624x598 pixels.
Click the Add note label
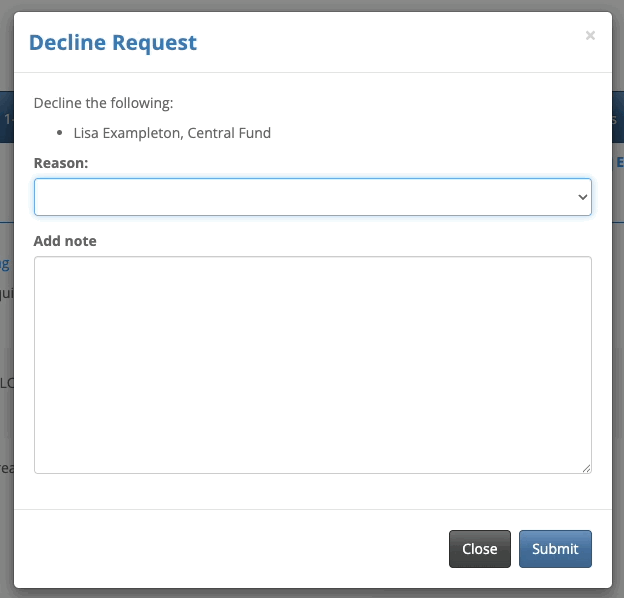tap(65, 241)
